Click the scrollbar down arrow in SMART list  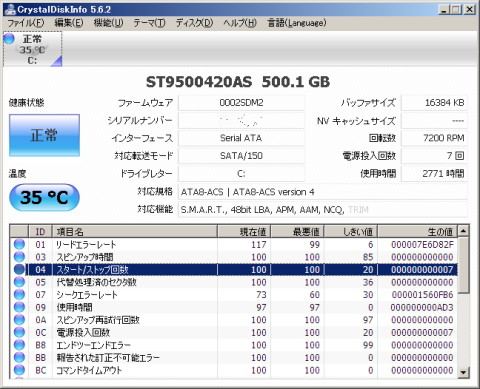pos(463,372)
